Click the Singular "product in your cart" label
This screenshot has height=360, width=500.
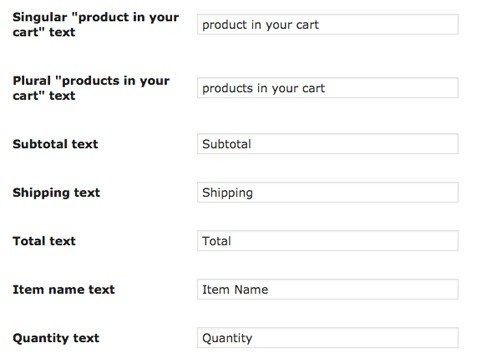pos(96,25)
